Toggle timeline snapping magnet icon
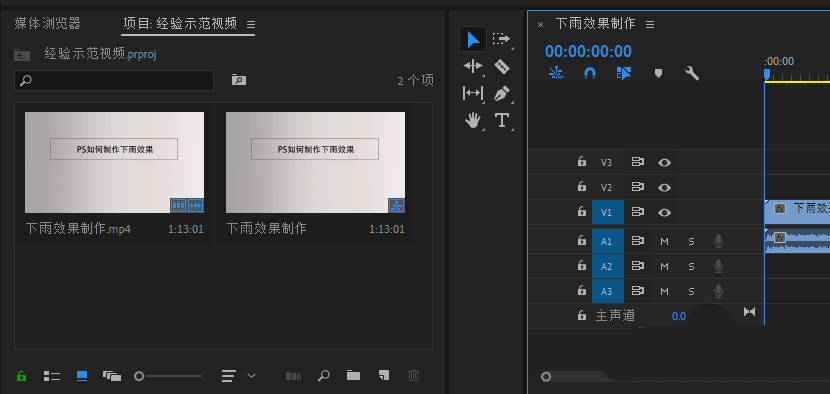This screenshot has height=394, width=830. click(590, 73)
